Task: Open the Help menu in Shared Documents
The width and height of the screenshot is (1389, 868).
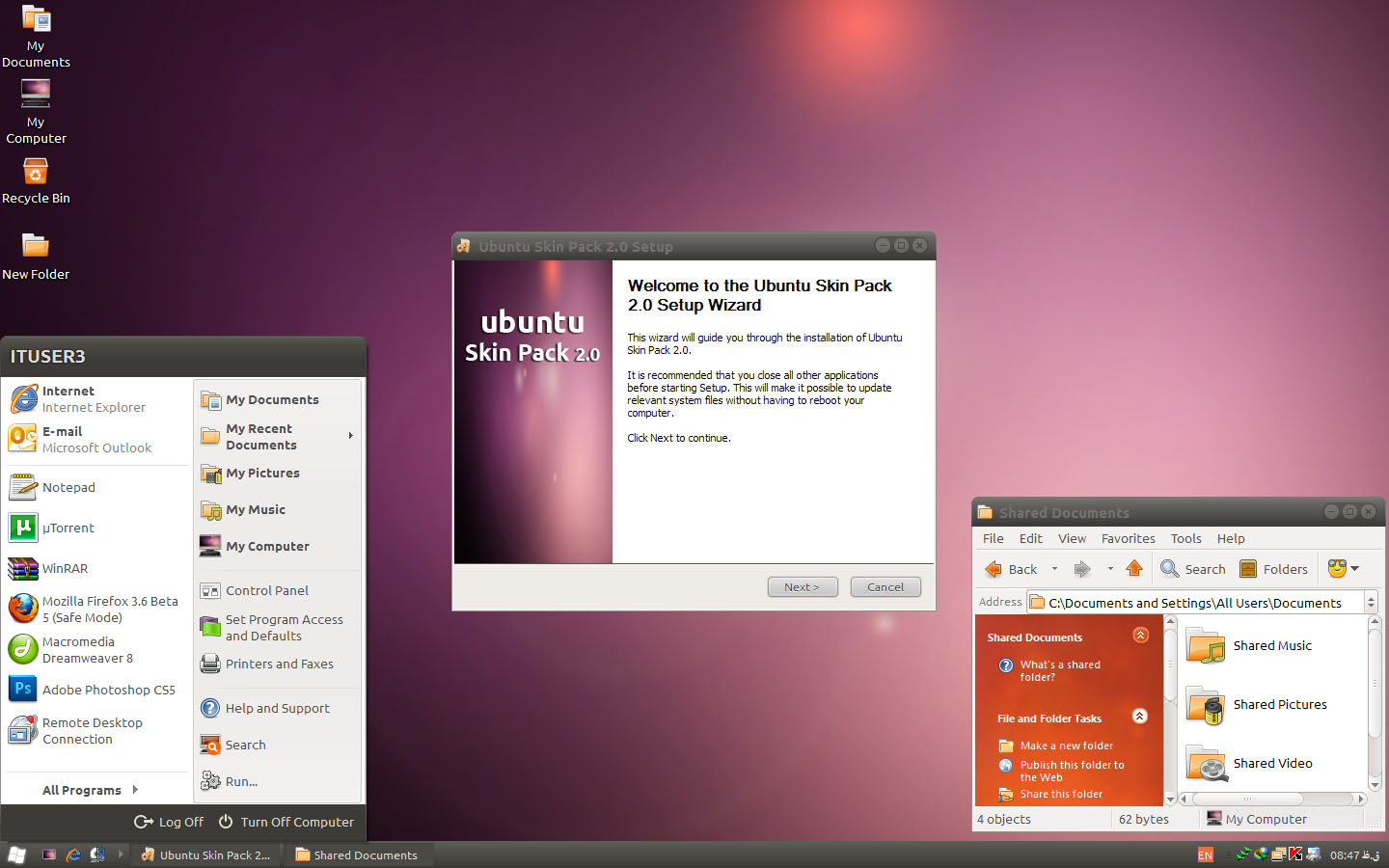Action: tap(1230, 538)
